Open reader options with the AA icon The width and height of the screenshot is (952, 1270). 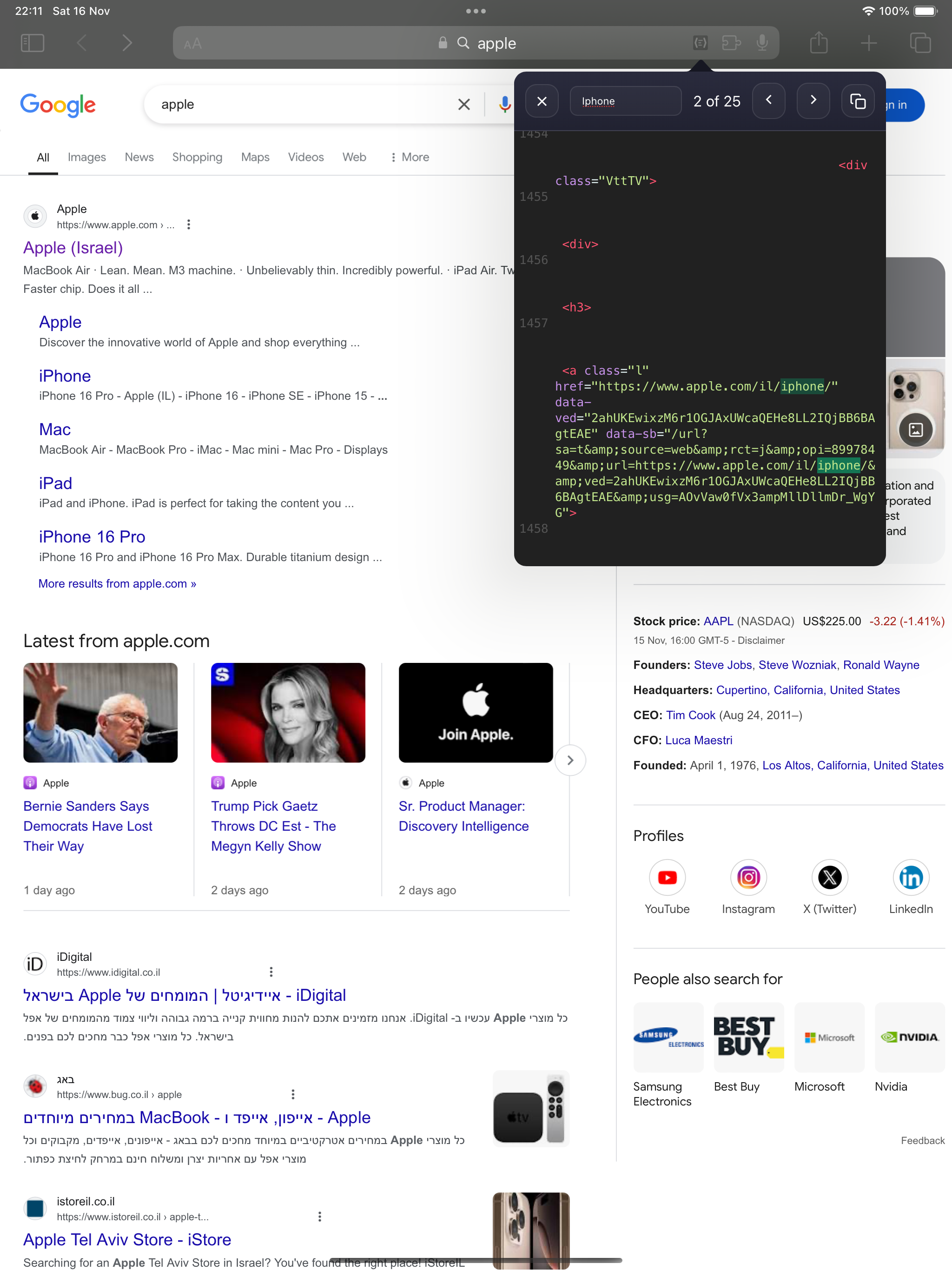click(x=192, y=42)
